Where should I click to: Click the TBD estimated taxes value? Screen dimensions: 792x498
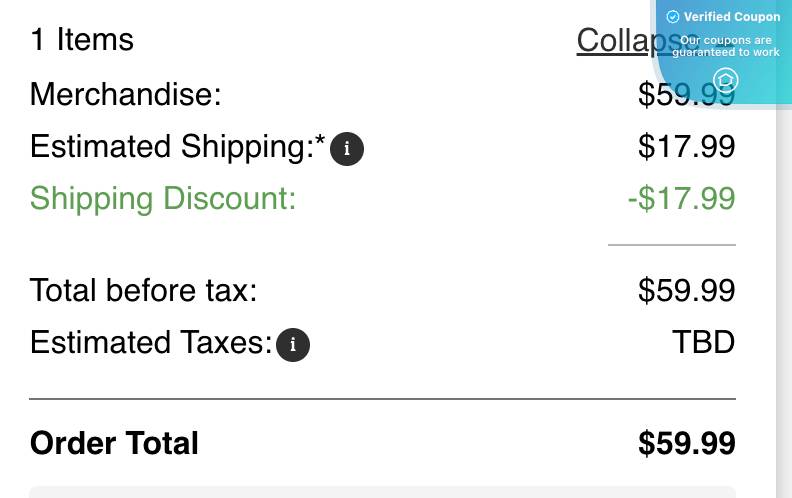(x=703, y=342)
